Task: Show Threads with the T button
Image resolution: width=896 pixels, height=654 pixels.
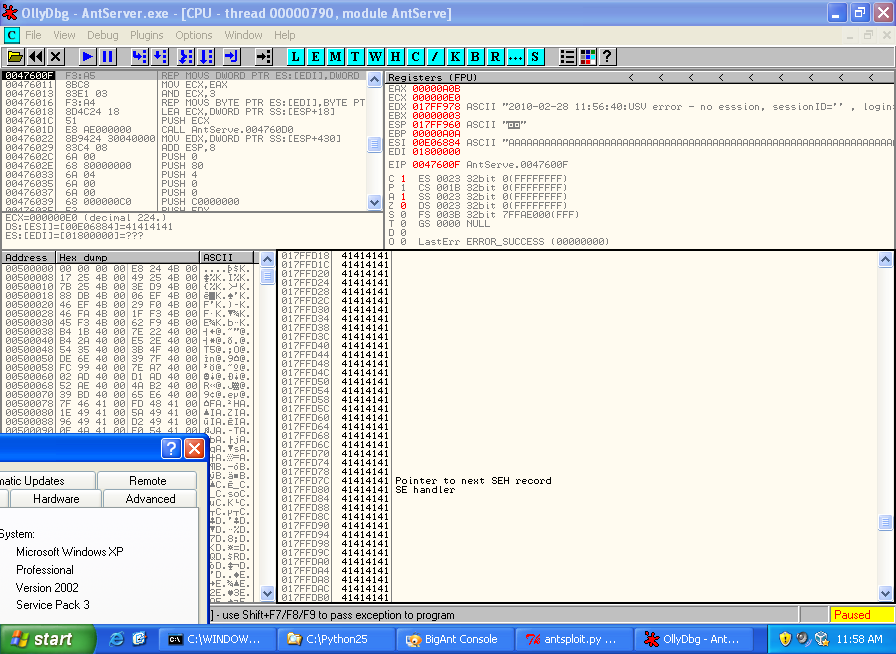Action: [355, 57]
